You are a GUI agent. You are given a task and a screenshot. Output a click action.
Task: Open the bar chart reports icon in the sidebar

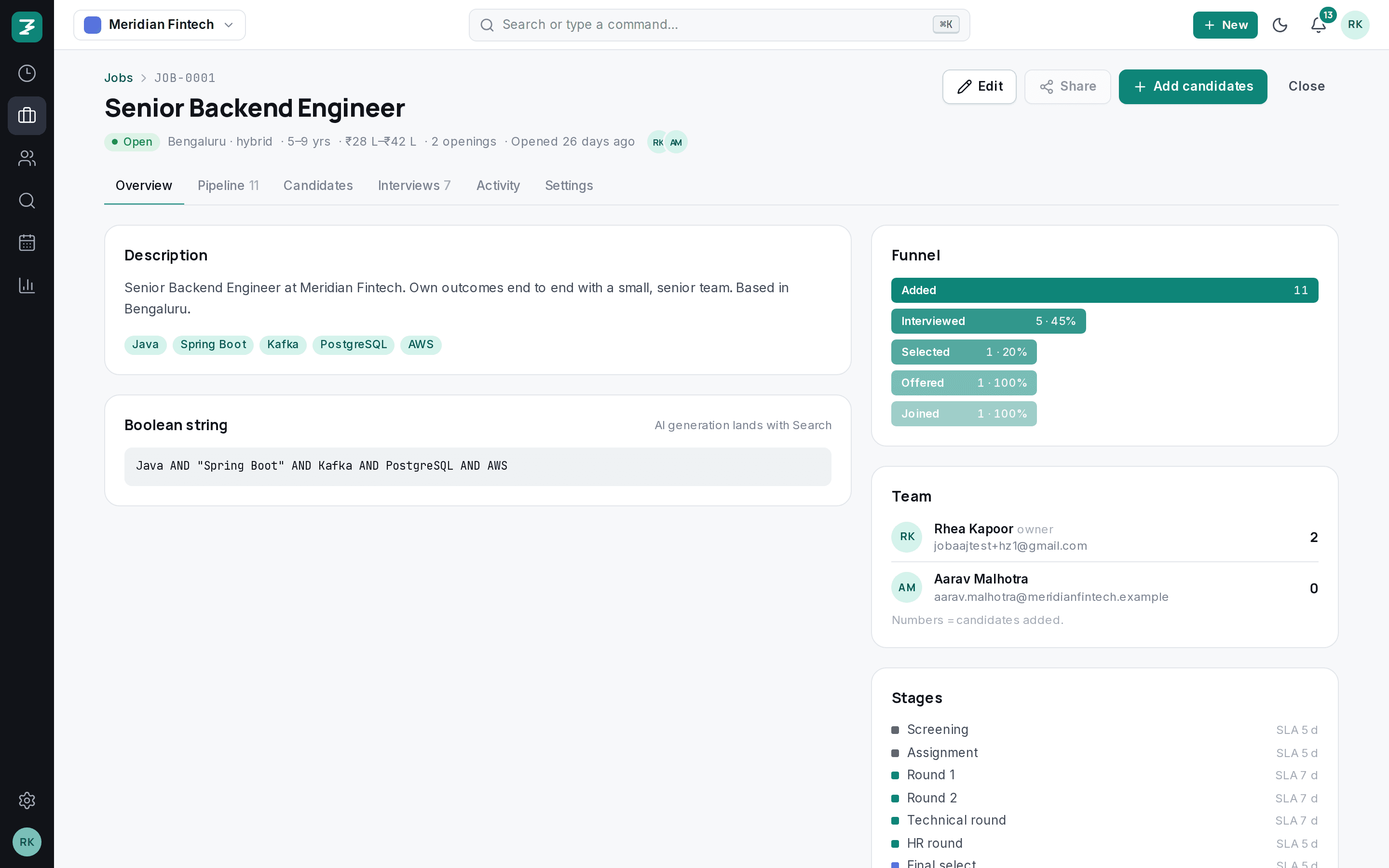click(x=27, y=285)
